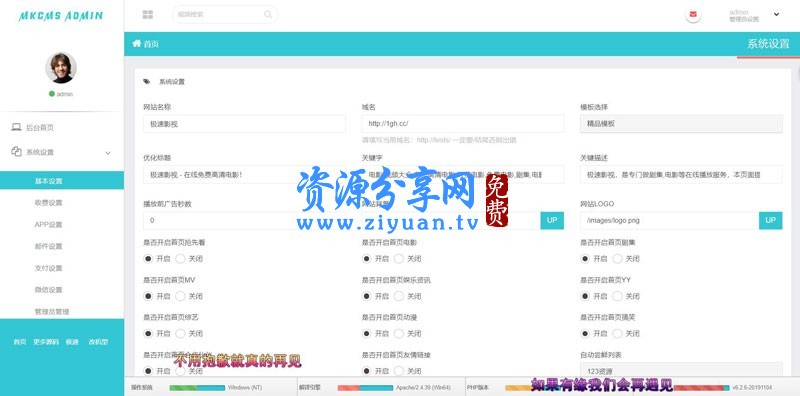This screenshot has height=396, width=800.
Task: Click the MKCMS ADMIN logo
Action: 61,16
